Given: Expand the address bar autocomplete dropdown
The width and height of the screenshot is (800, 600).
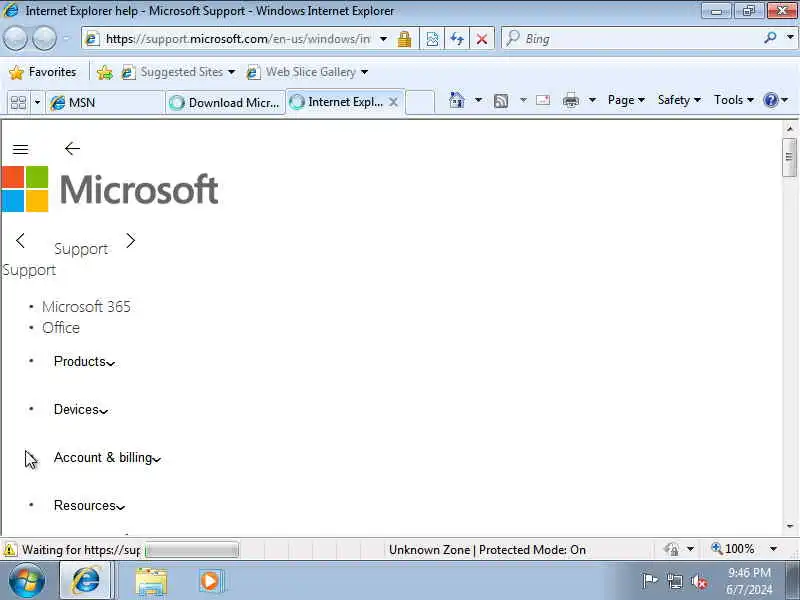Looking at the screenshot, I should [384, 39].
